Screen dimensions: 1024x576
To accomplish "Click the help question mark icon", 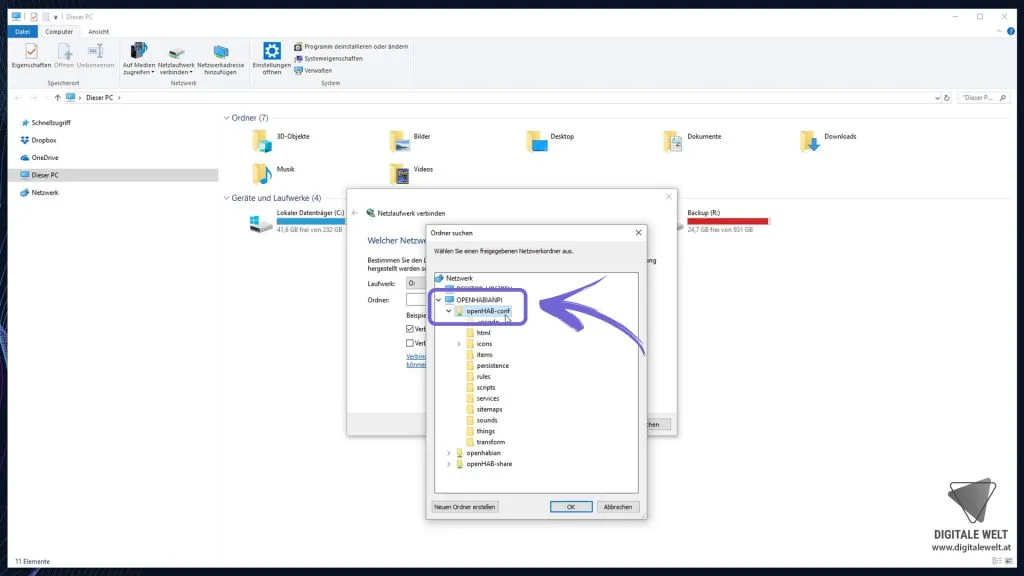I will point(1010,31).
